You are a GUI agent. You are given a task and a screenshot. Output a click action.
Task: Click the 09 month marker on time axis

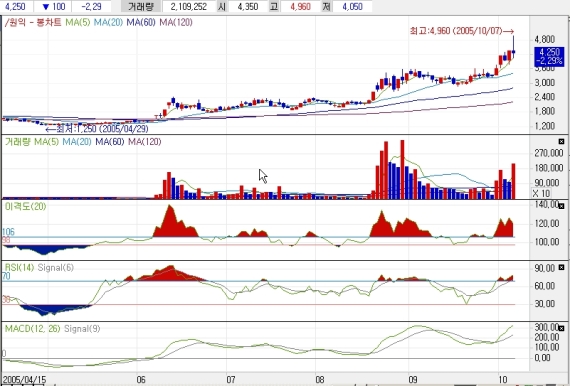tap(413, 380)
